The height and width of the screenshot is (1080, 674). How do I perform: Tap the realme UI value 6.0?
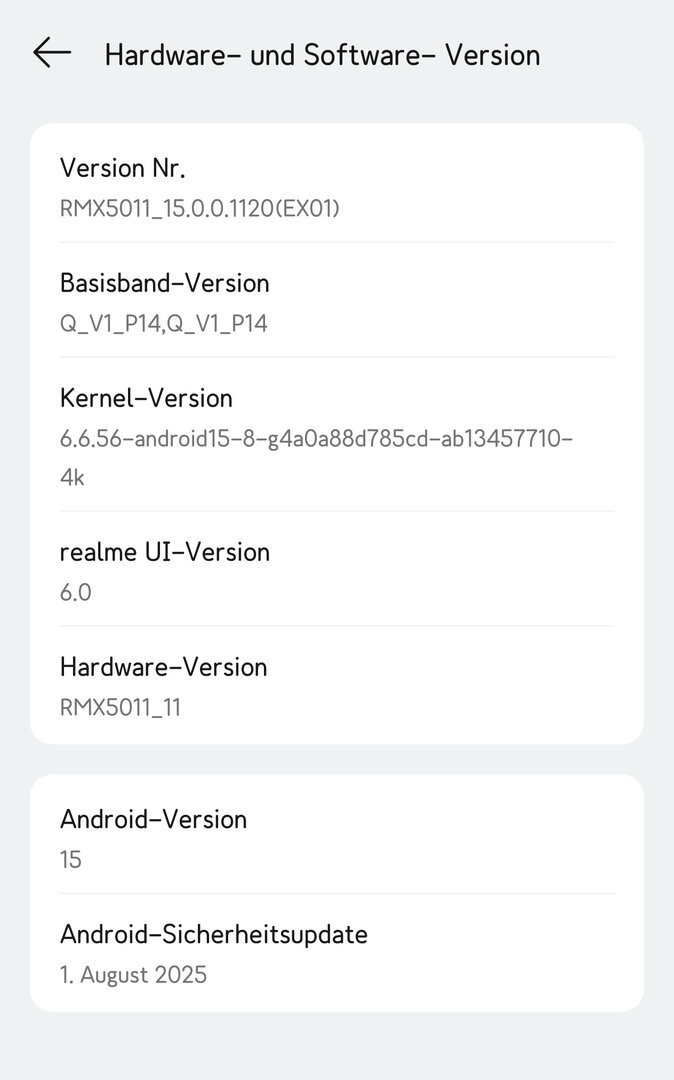click(76, 593)
